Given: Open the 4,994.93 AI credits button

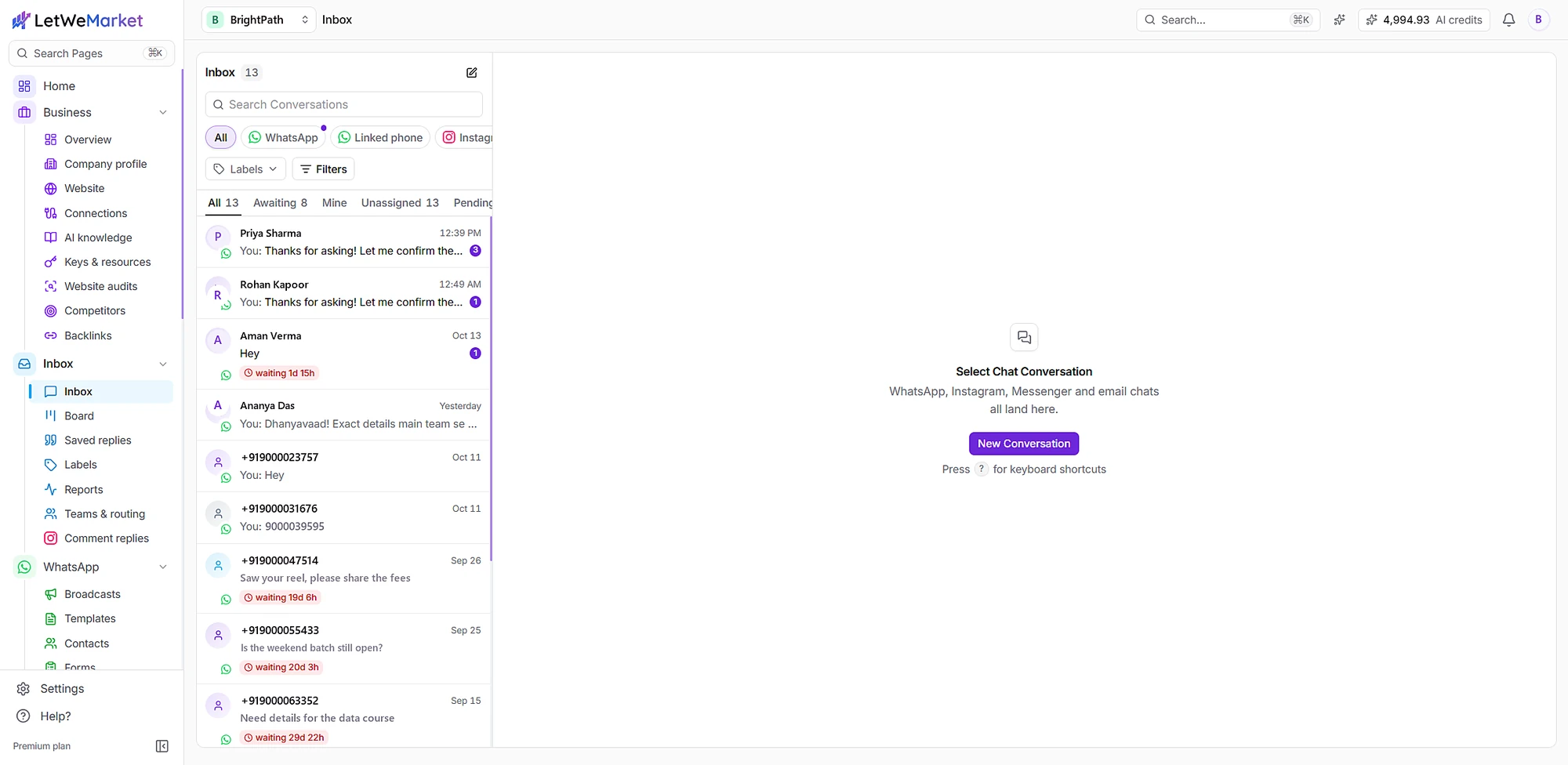Looking at the screenshot, I should tap(1425, 20).
